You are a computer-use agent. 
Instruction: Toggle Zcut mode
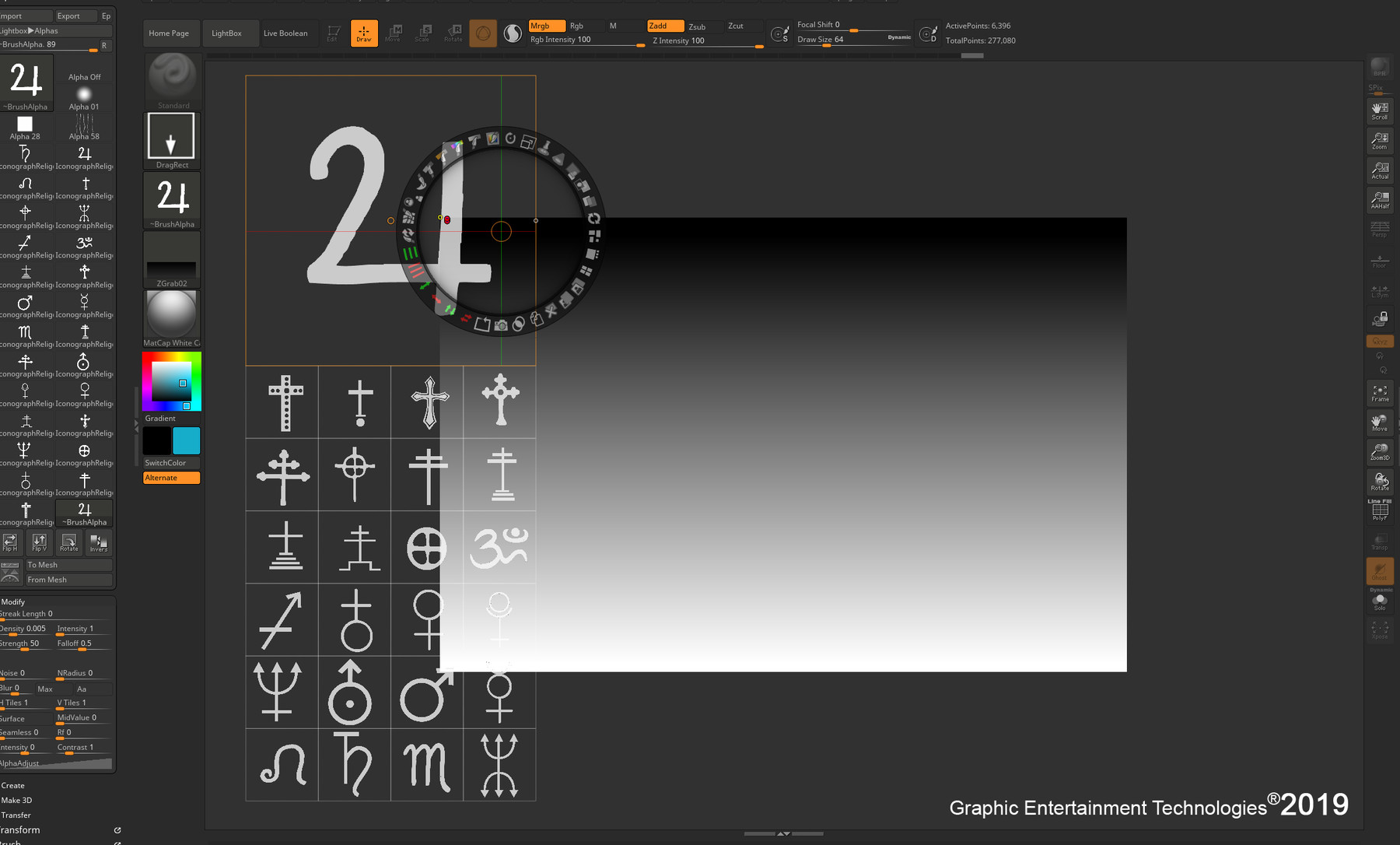(743, 26)
